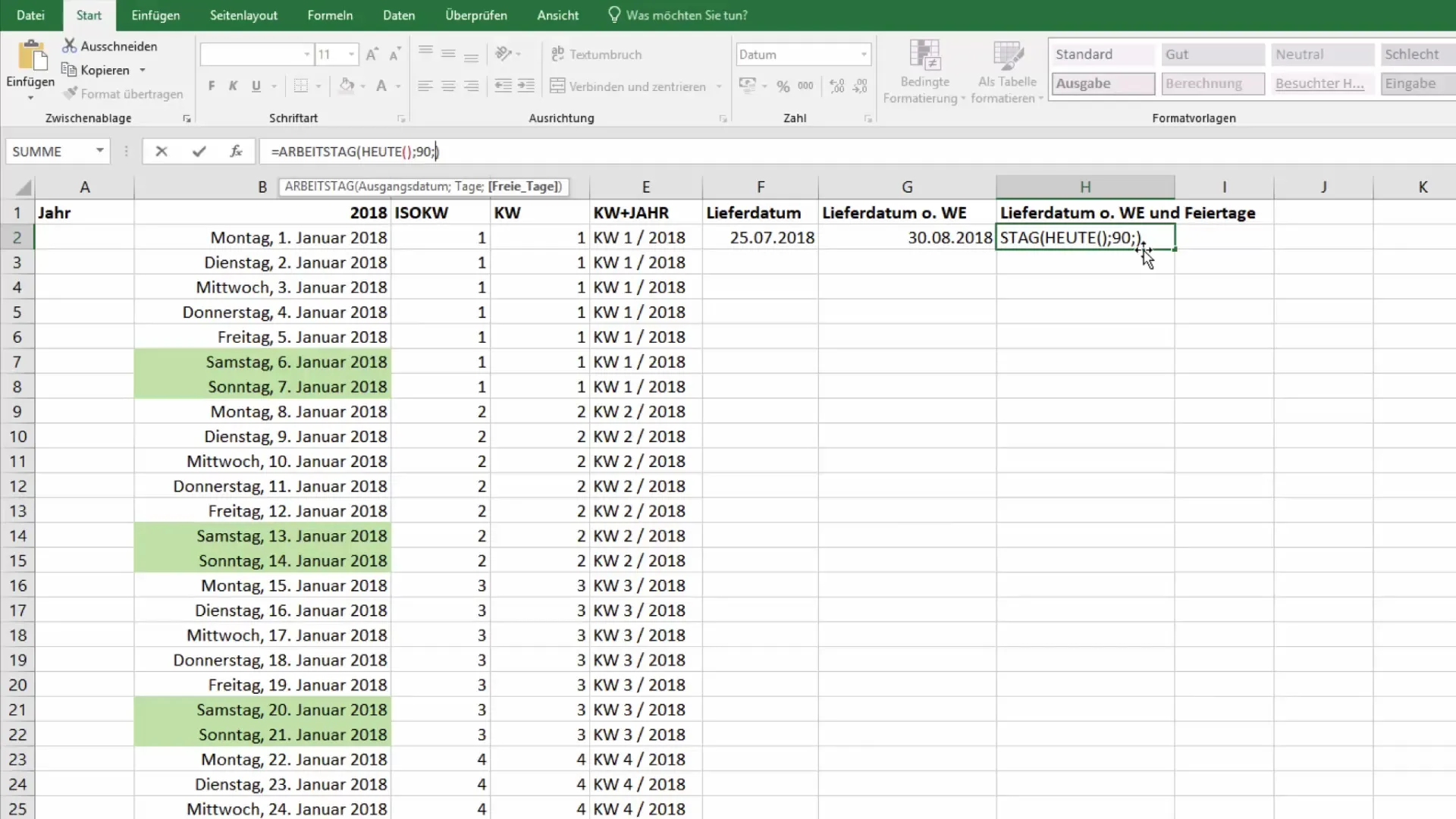Click Verbinden und zentrieren

tap(628, 86)
